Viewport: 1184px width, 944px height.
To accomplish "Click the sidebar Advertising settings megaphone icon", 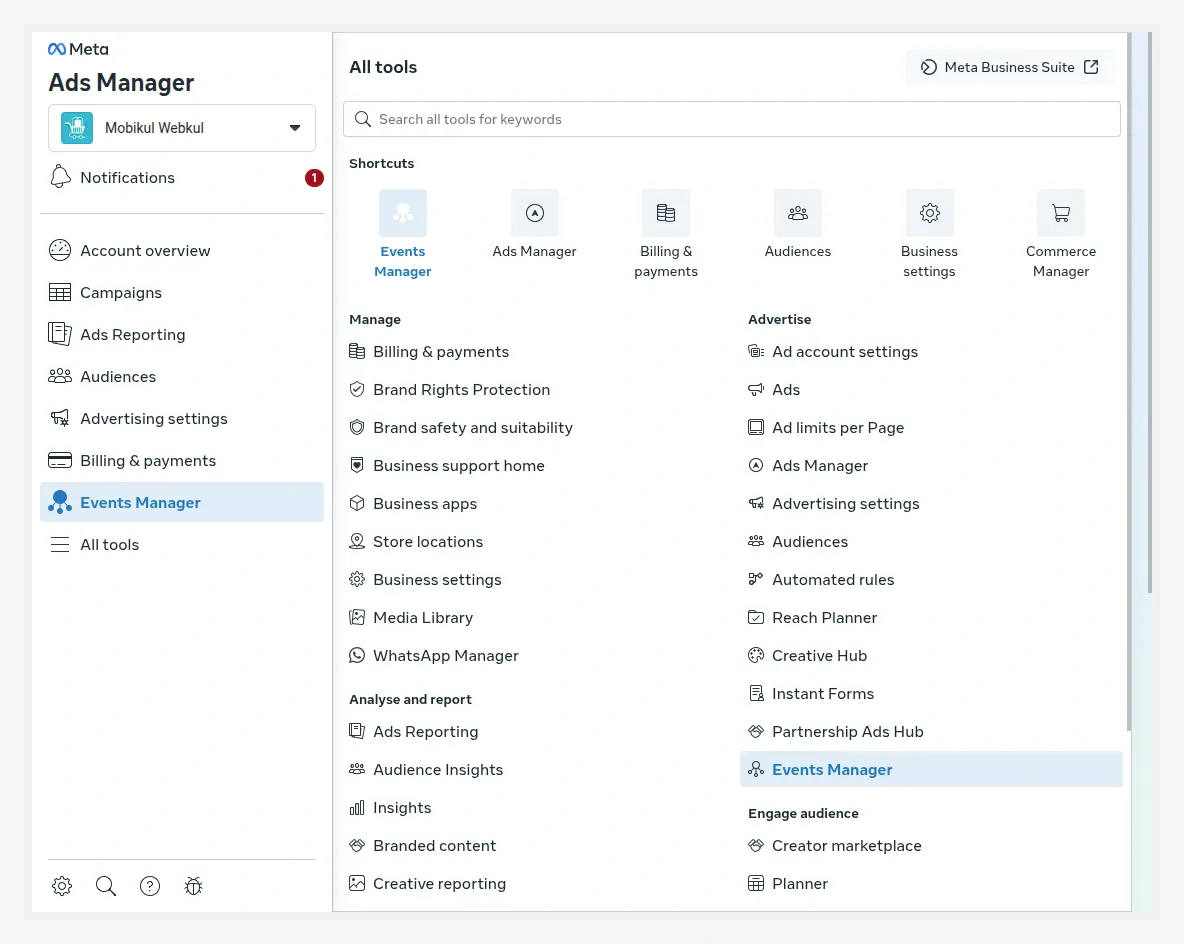I will click(60, 418).
